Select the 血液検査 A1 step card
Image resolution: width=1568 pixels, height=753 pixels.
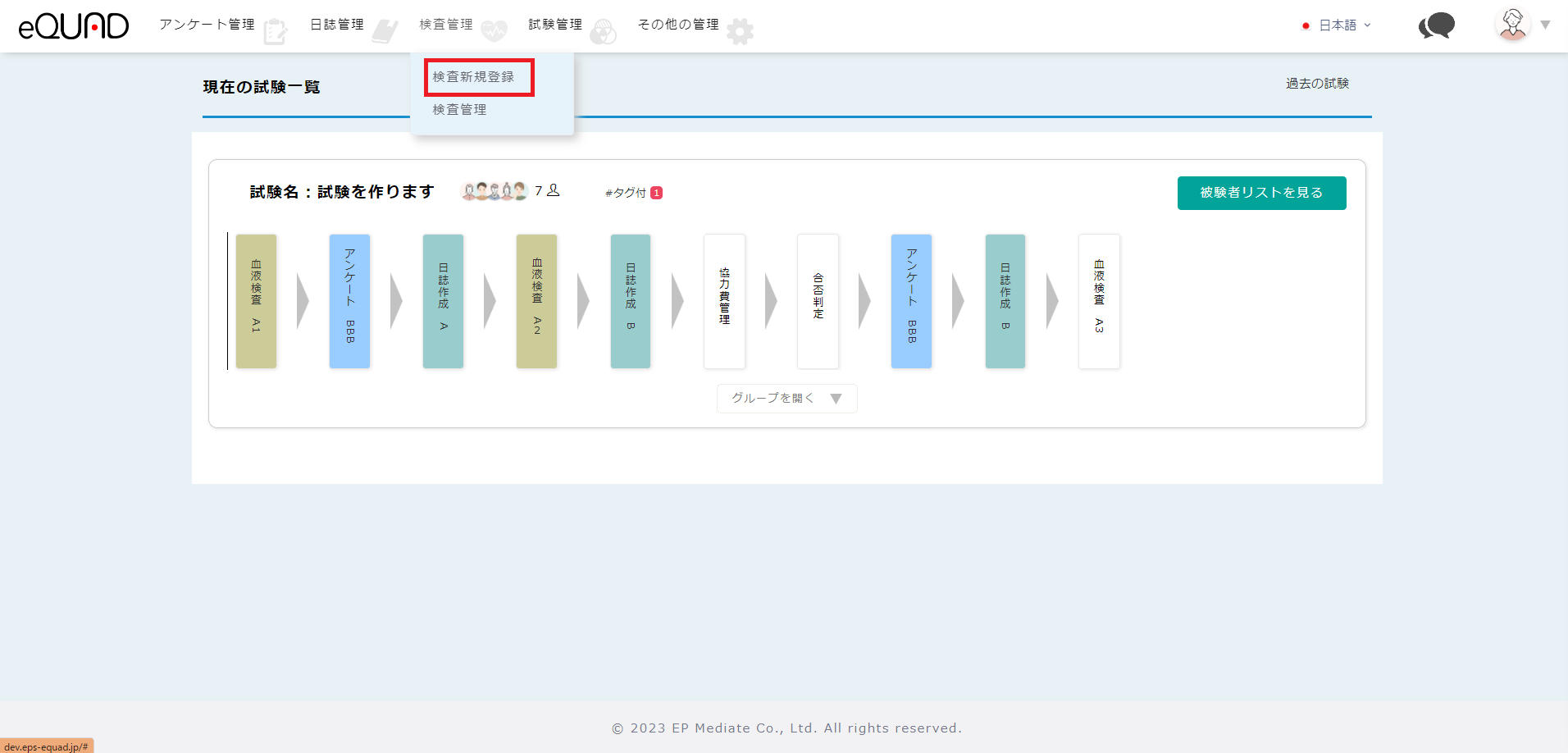tap(256, 301)
